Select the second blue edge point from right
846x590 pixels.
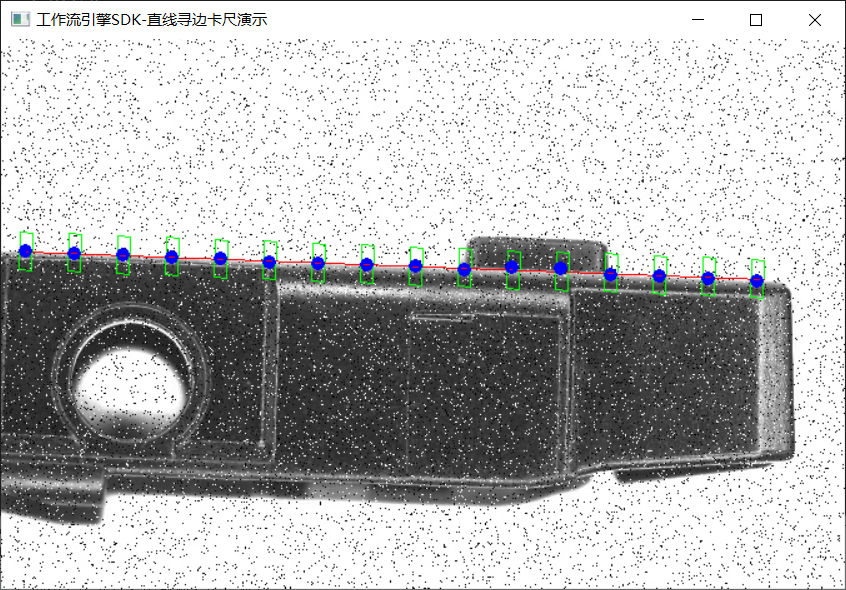(708, 278)
